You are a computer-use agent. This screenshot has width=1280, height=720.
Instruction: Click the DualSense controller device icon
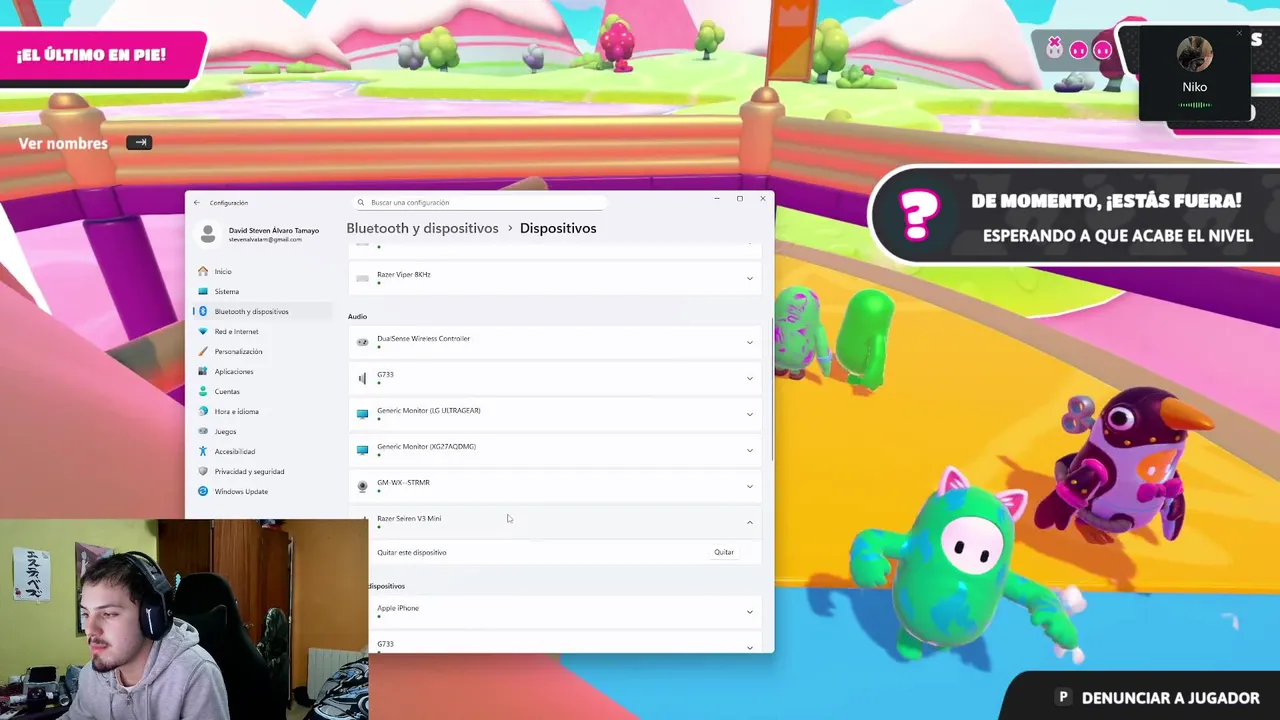point(362,342)
